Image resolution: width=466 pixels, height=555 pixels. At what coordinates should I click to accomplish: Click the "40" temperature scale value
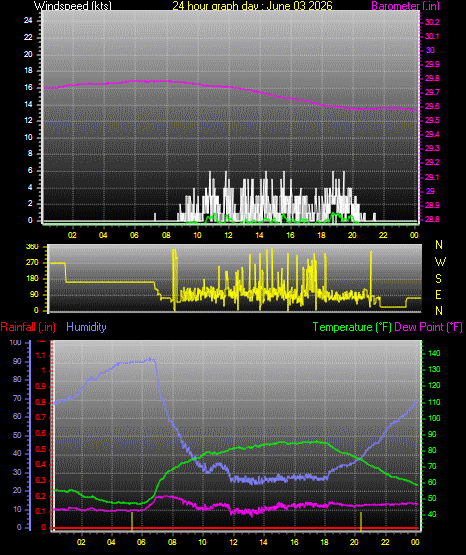432,514
